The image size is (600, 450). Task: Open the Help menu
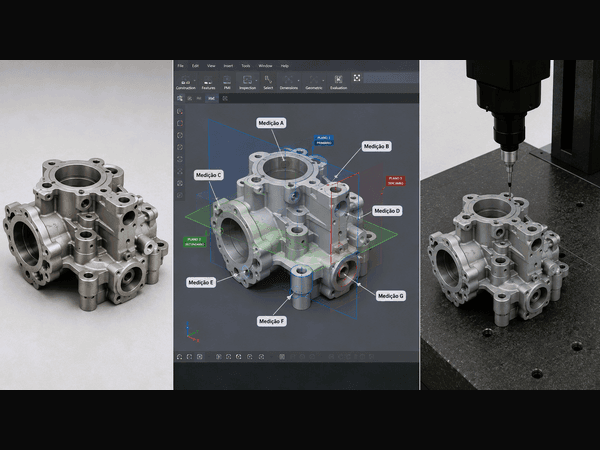285,66
